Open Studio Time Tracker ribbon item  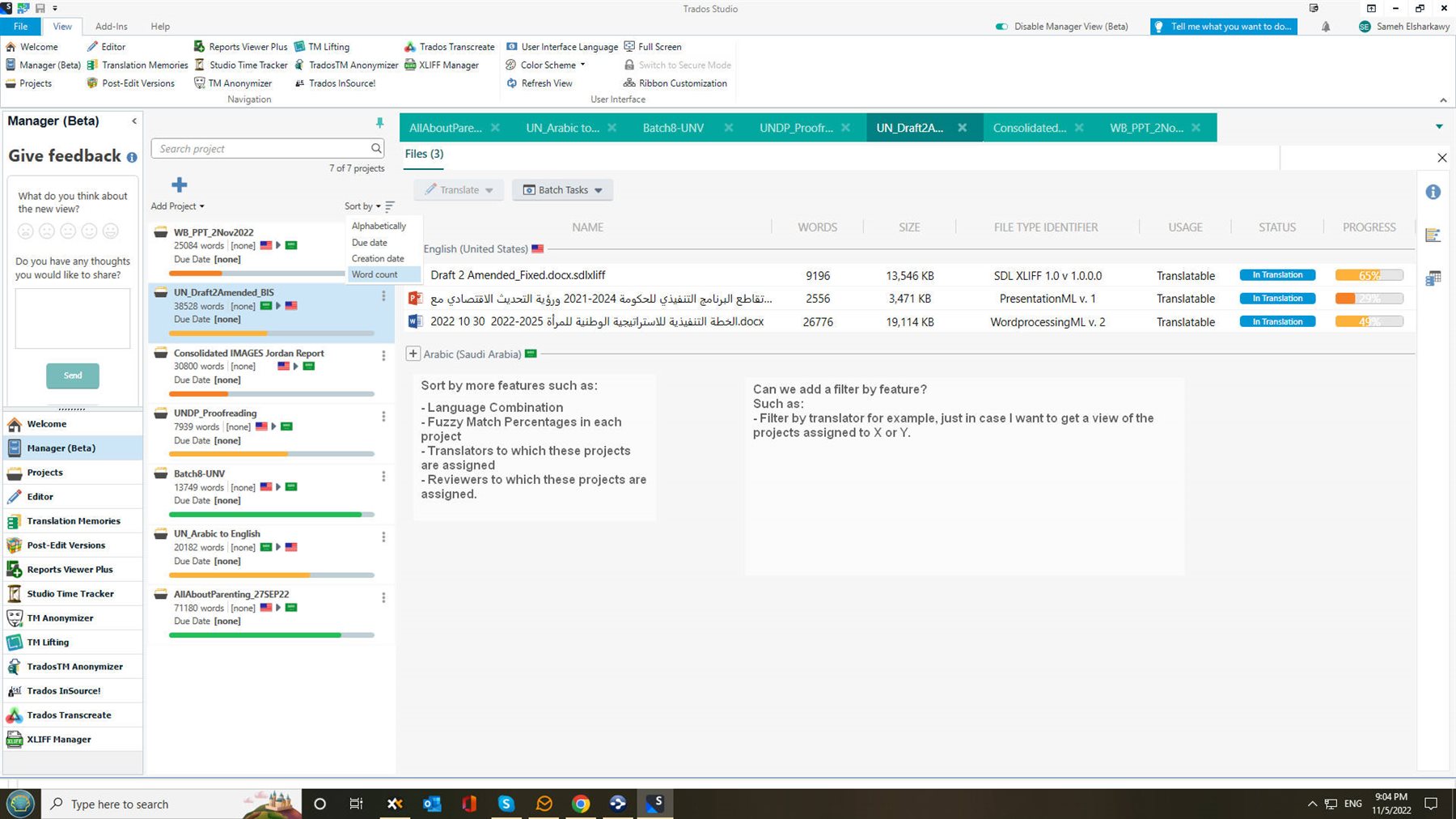coord(241,65)
